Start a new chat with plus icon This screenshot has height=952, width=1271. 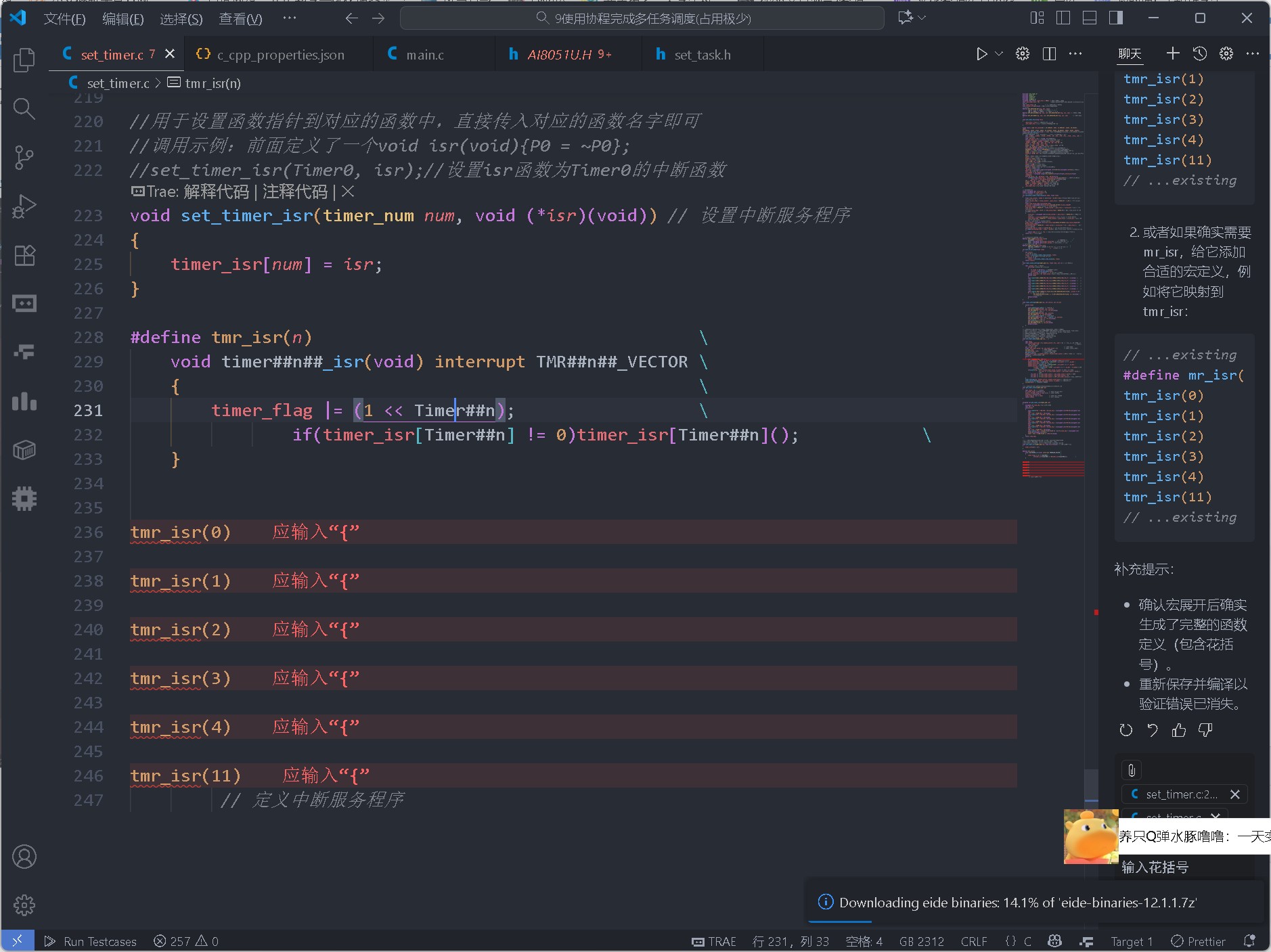(1173, 54)
